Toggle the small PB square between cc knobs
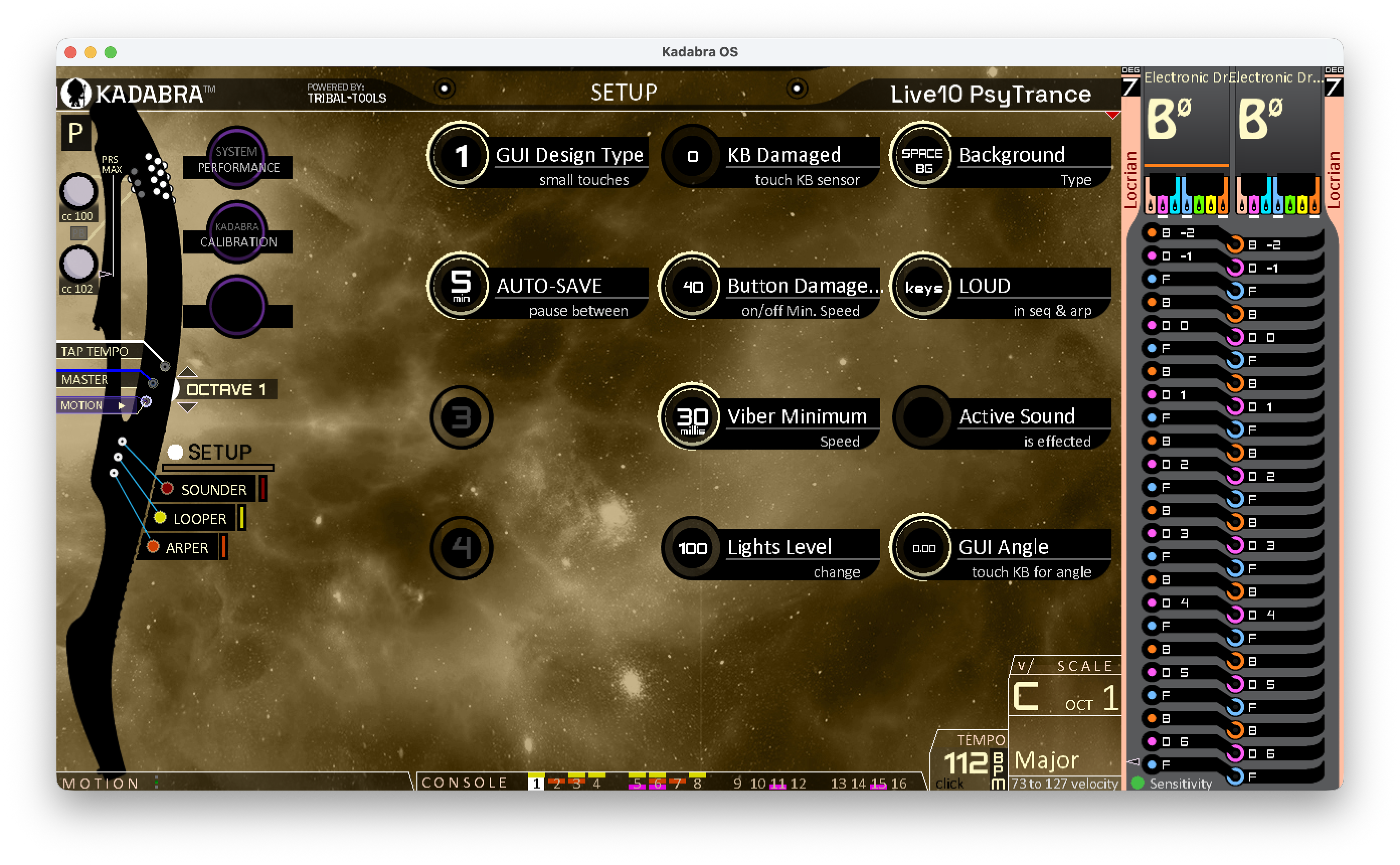 pyautogui.click(x=78, y=233)
